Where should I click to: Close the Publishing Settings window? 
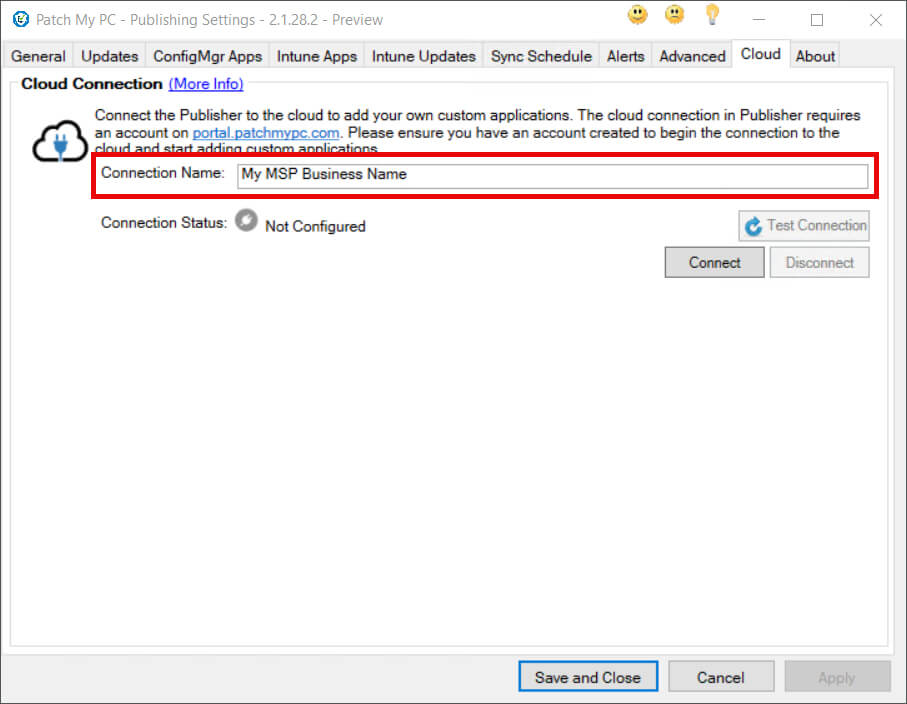[x=876, y=20]
